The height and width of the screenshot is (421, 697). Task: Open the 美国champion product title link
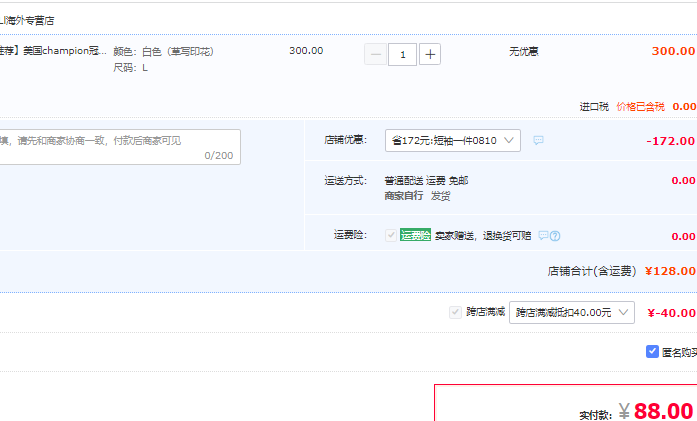pos(53,51)
